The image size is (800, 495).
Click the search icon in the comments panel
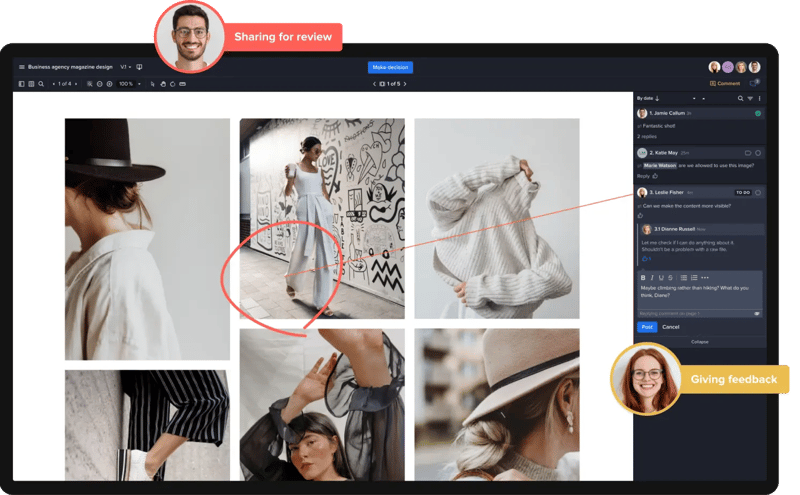coord(741,98)
